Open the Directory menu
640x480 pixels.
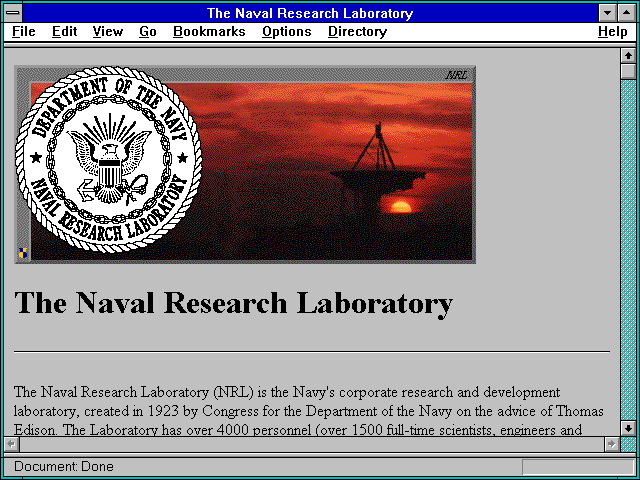[x=357, y=32]
